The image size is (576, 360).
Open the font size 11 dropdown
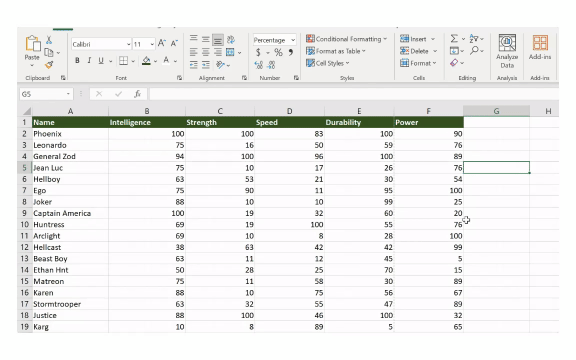coord(152,44)
